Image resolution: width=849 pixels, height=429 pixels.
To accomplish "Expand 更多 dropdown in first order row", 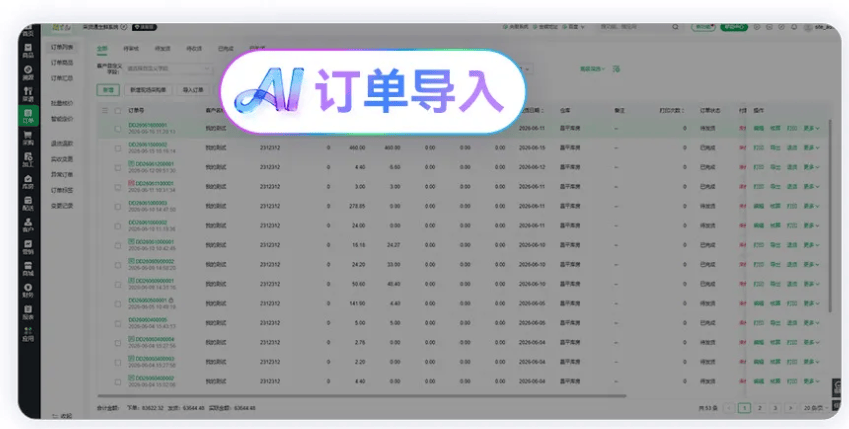I will pos(811,128).
